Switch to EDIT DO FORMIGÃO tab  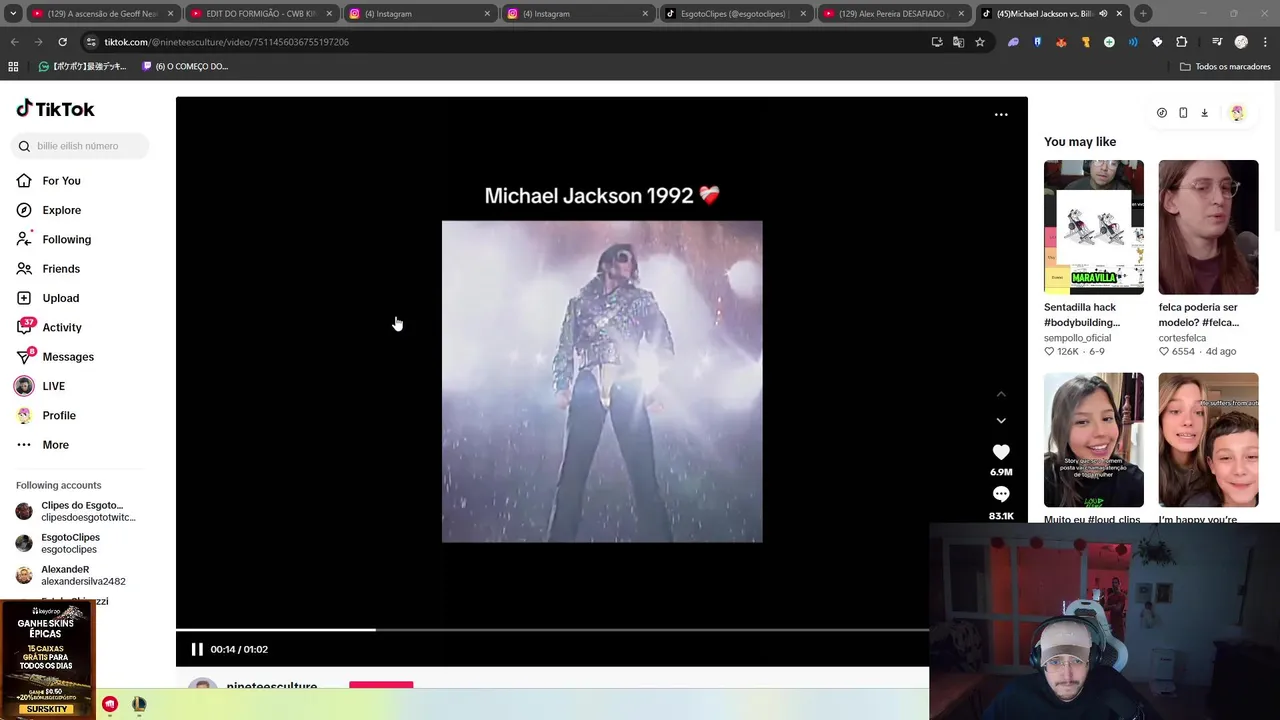(260, 14)
